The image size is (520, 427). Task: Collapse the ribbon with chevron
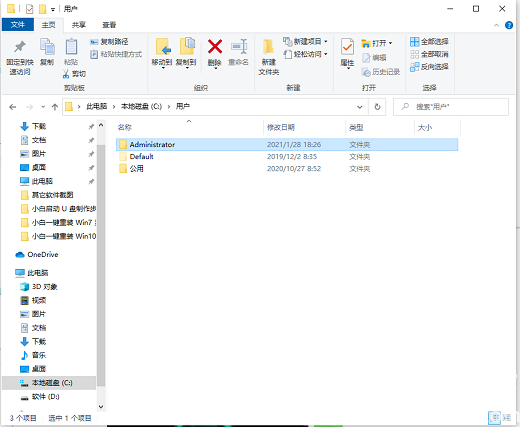click(496, 25)
